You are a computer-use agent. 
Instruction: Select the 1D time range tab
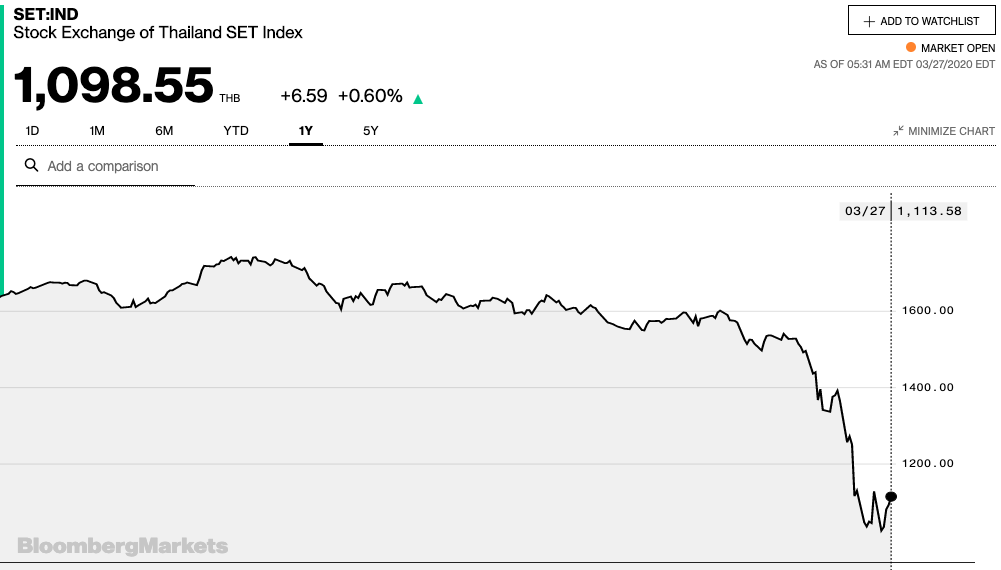(x=32, y=131)
